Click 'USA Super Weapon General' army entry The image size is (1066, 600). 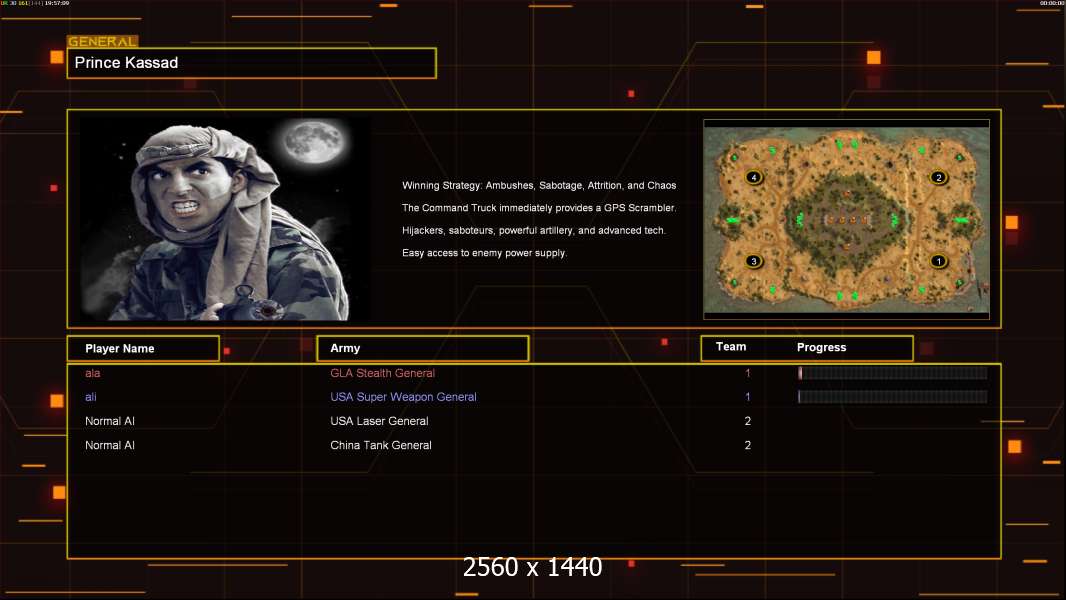(x=403, y=397)
